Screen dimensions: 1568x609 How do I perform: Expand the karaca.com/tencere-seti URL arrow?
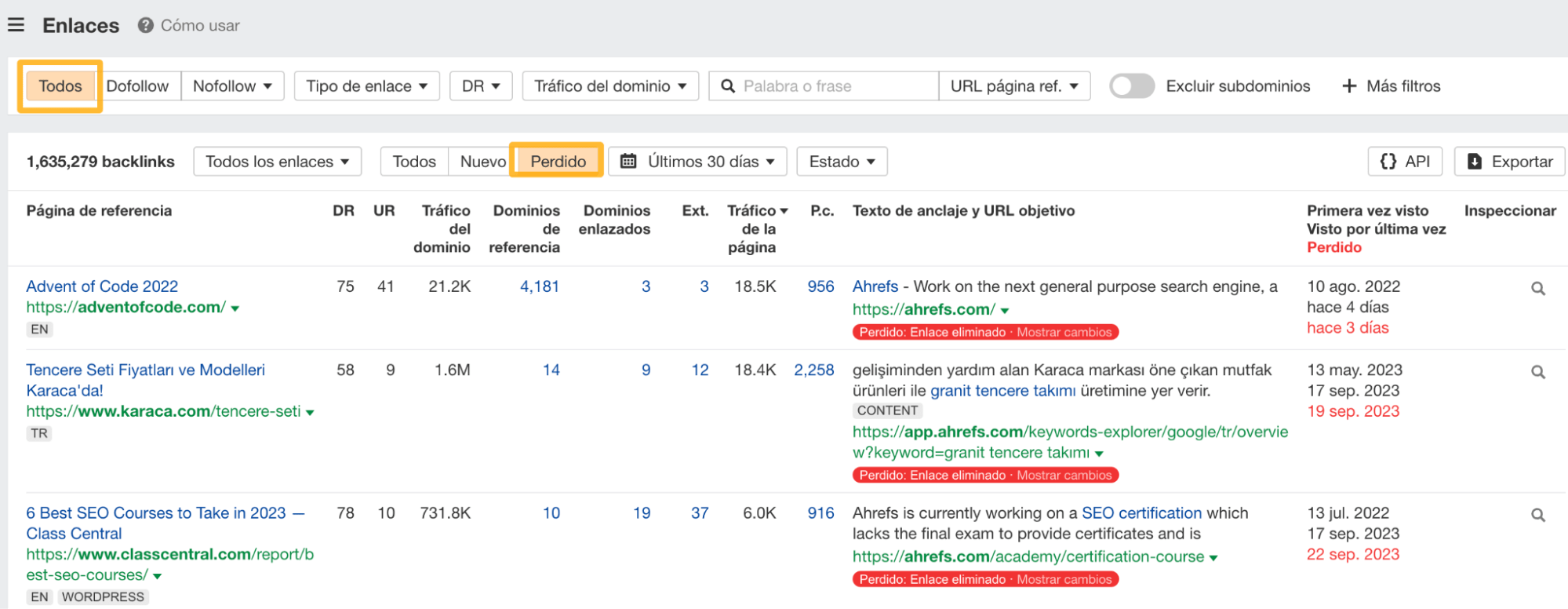[x=310, y=413]
